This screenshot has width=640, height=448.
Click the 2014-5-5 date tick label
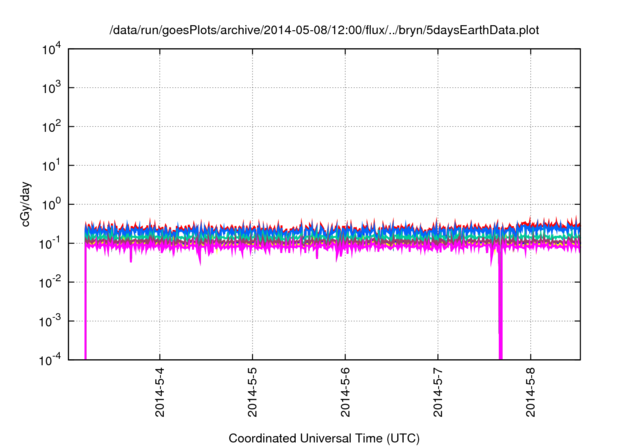pos(252,392)
